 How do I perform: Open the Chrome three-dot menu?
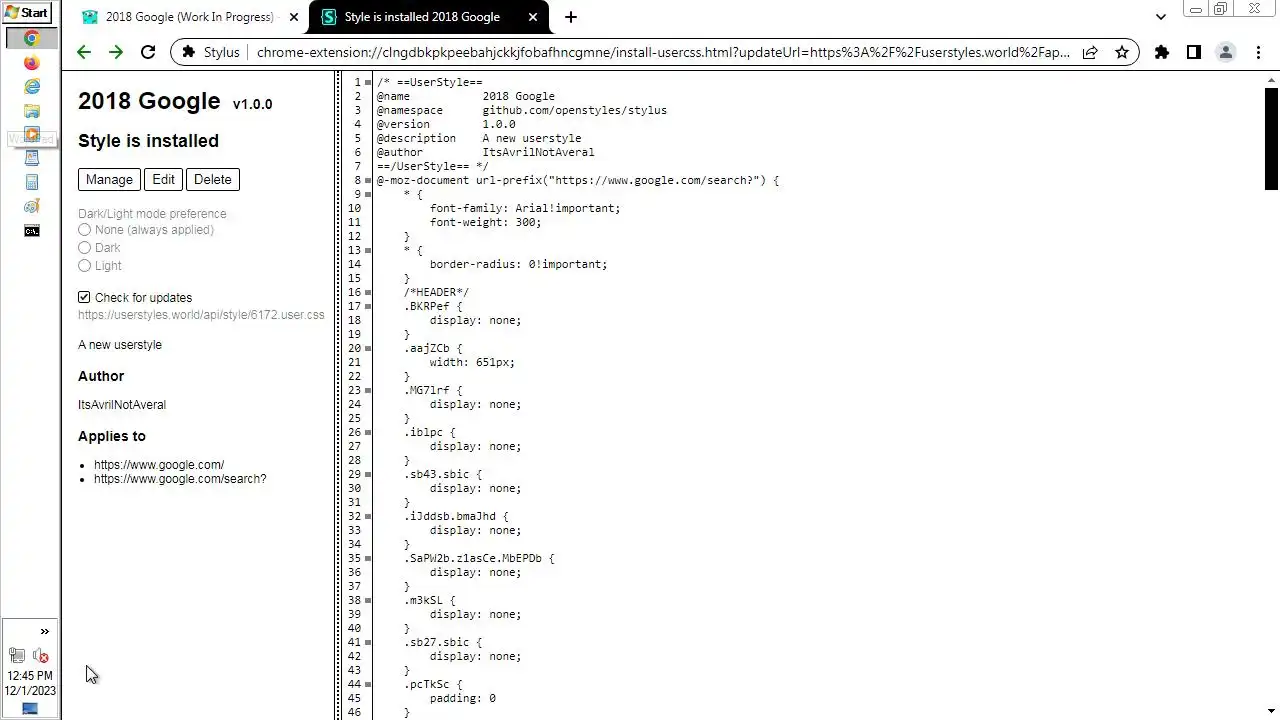[x=1257, y=52]
